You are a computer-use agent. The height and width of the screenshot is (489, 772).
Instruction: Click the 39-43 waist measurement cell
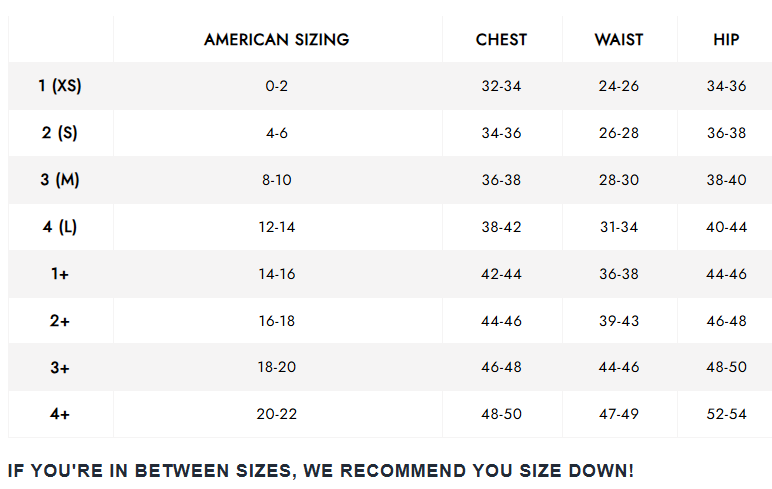pos(619,321)
